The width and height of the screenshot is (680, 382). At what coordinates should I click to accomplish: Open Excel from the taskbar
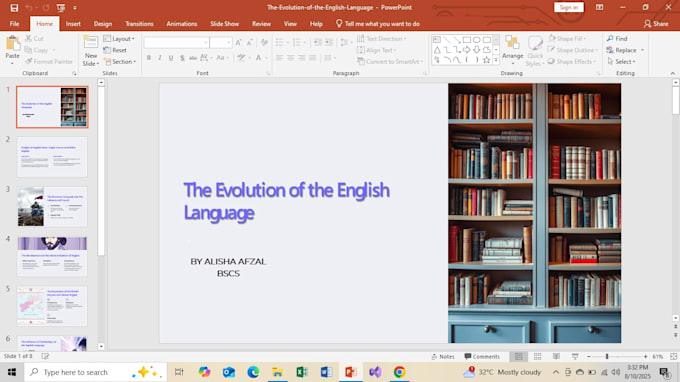pos(302,372)
